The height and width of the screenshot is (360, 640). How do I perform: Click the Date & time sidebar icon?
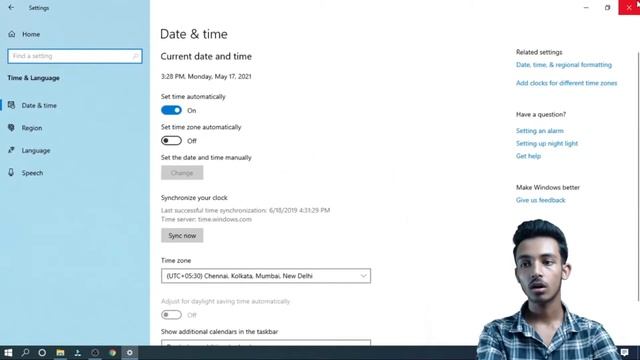pos(11,105)
